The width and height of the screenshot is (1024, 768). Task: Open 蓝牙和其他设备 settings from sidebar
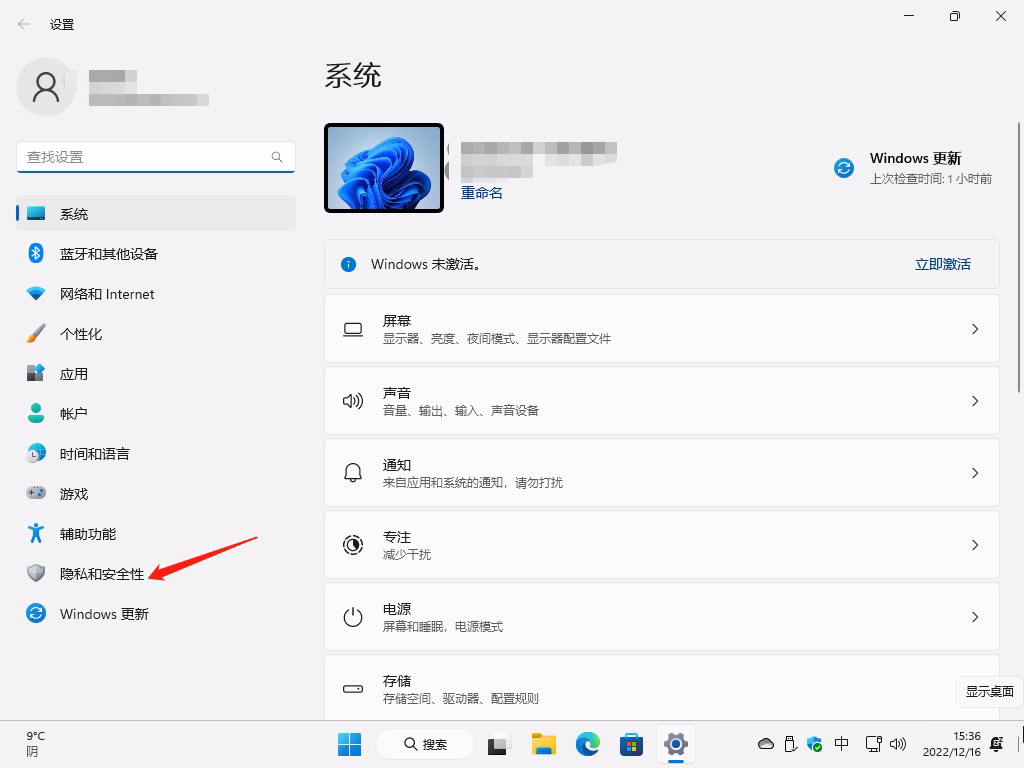pos(106,254)
